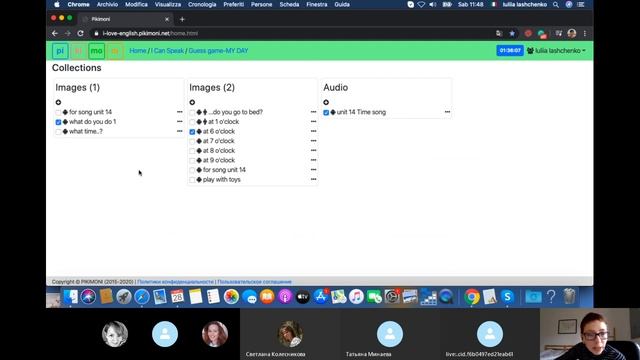
Task: Open FaceTime in the dock
Action: (x=374, y=297)
